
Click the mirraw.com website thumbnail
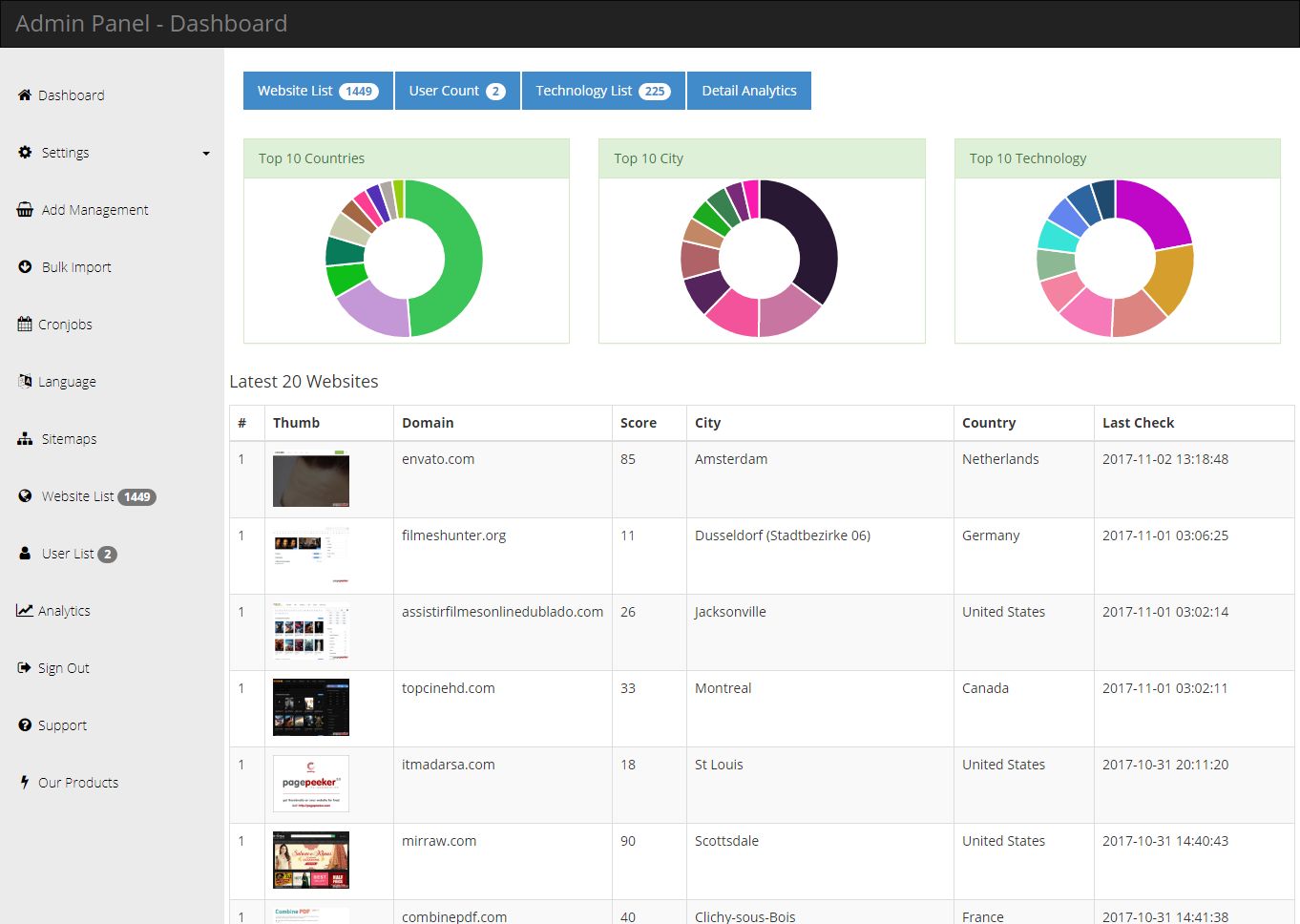311,860
